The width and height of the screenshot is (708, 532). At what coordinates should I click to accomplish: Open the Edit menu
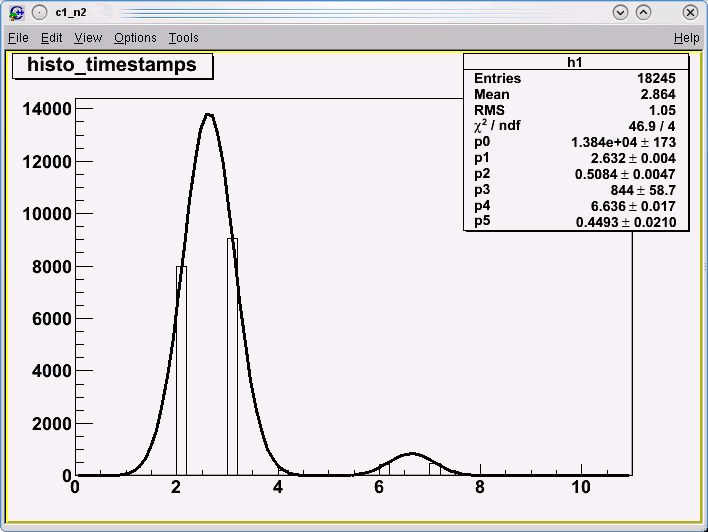51,38
